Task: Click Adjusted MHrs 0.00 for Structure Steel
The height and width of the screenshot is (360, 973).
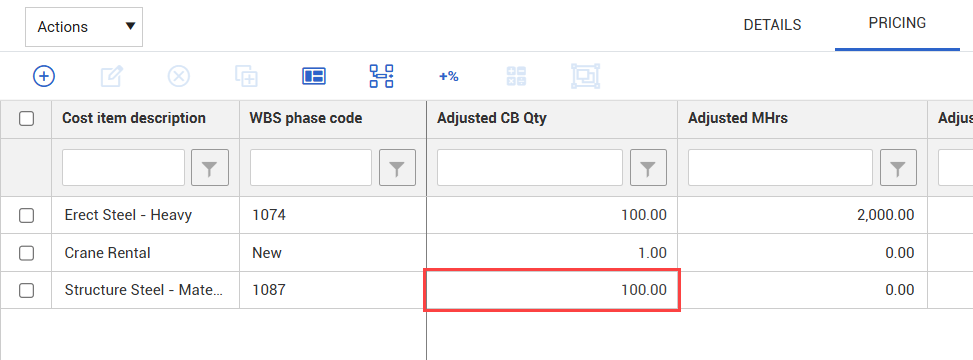Action: coord(802,290)
